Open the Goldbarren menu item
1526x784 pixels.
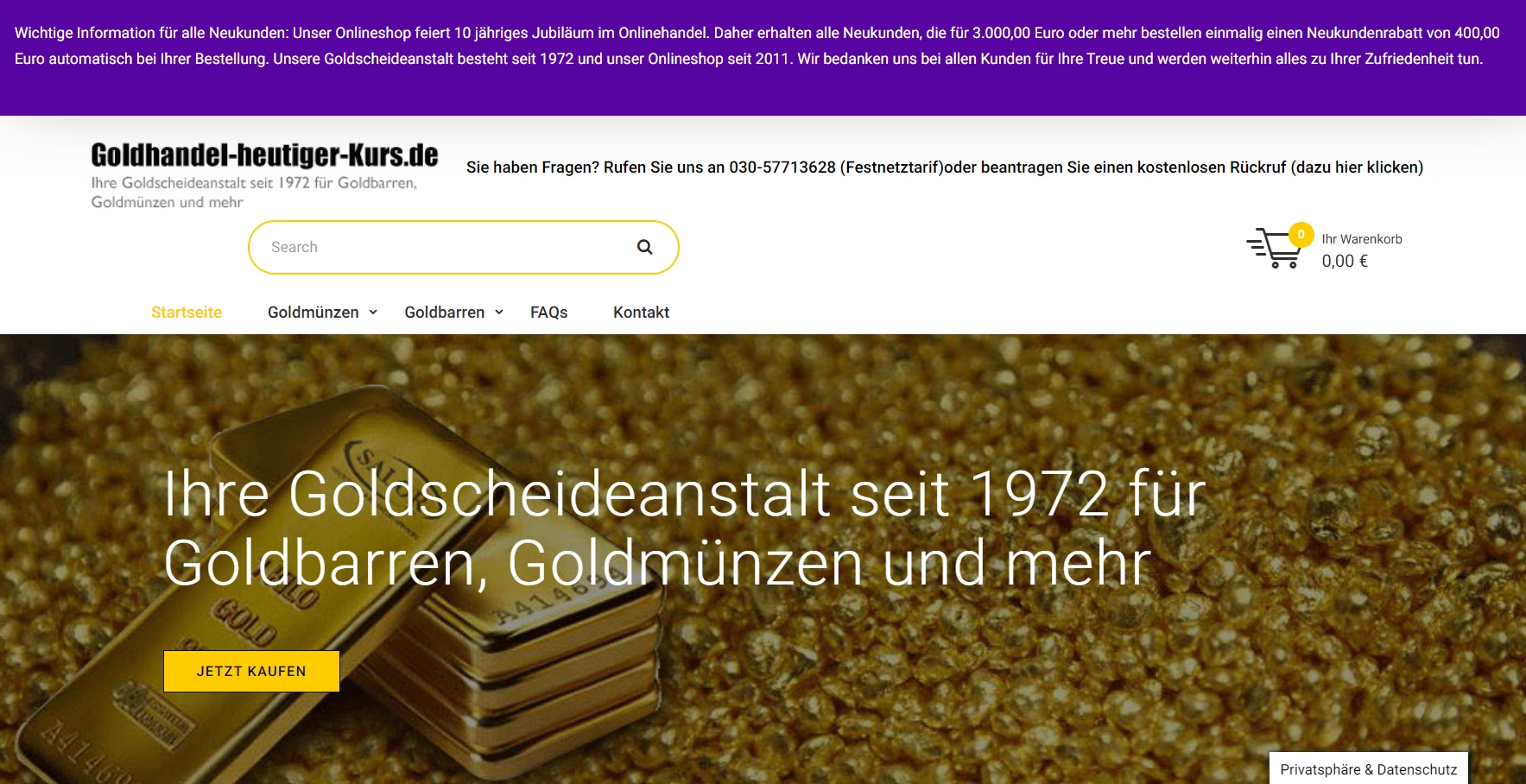click(x=445, y=313)
